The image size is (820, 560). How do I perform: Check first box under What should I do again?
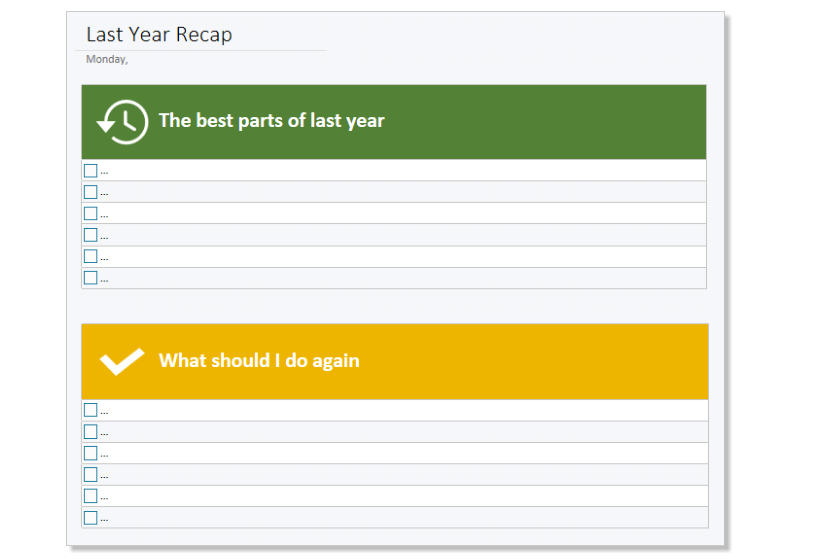(90, 410)
